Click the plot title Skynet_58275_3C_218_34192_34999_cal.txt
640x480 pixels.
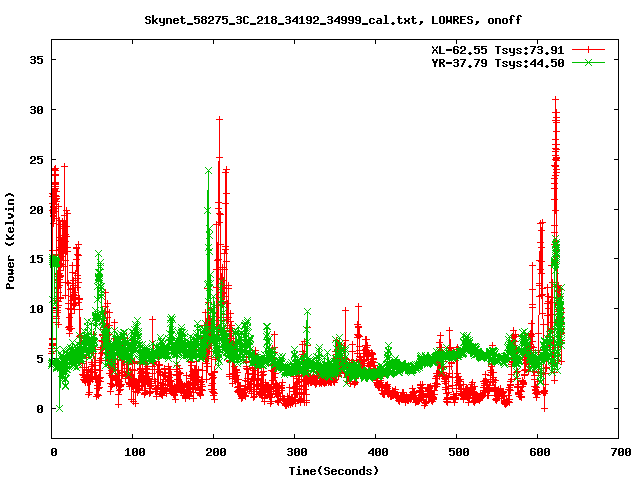tap(333, 20)
